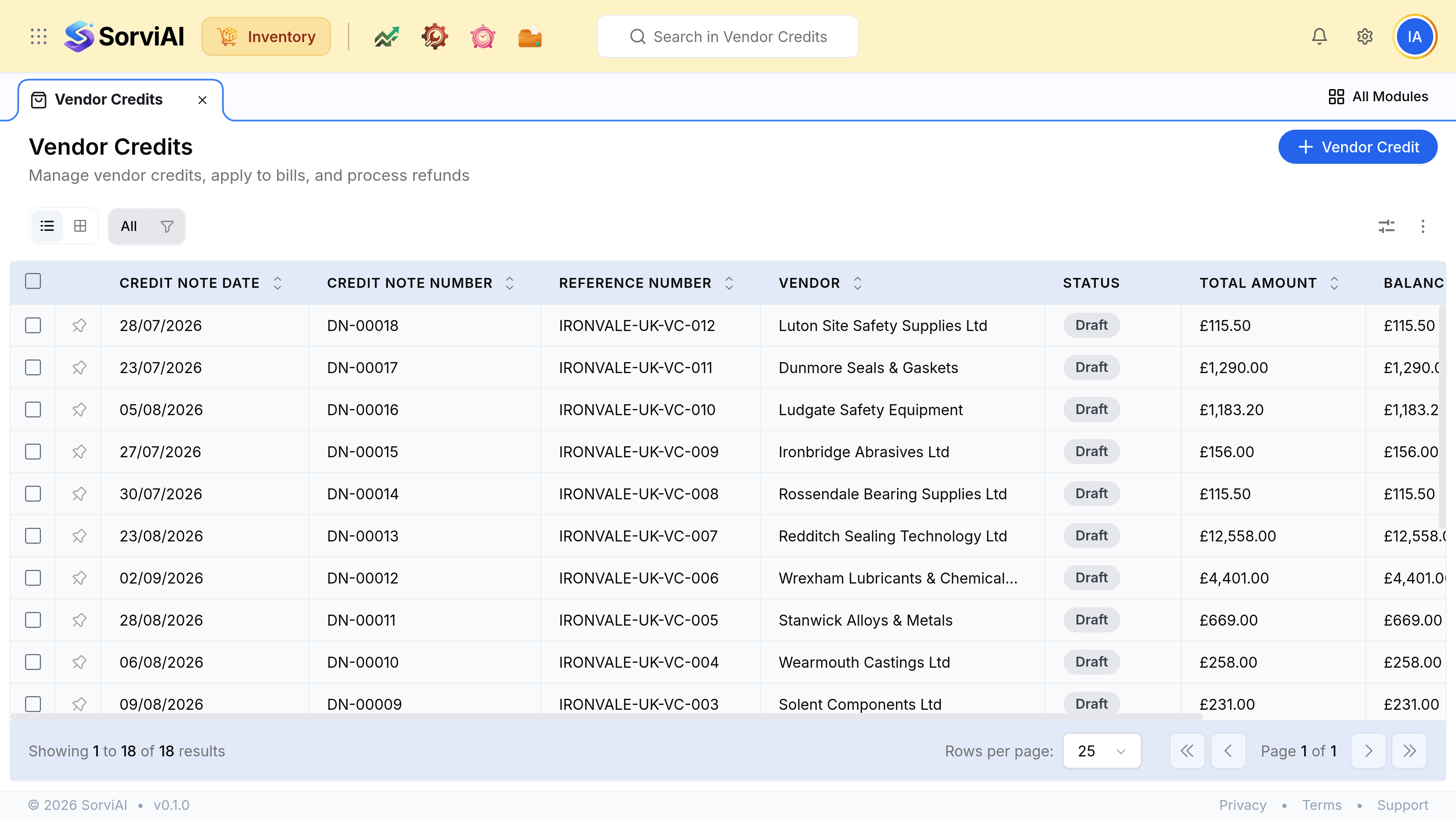Switch to grid view
1456x819 pixels.
pos(80,226)
